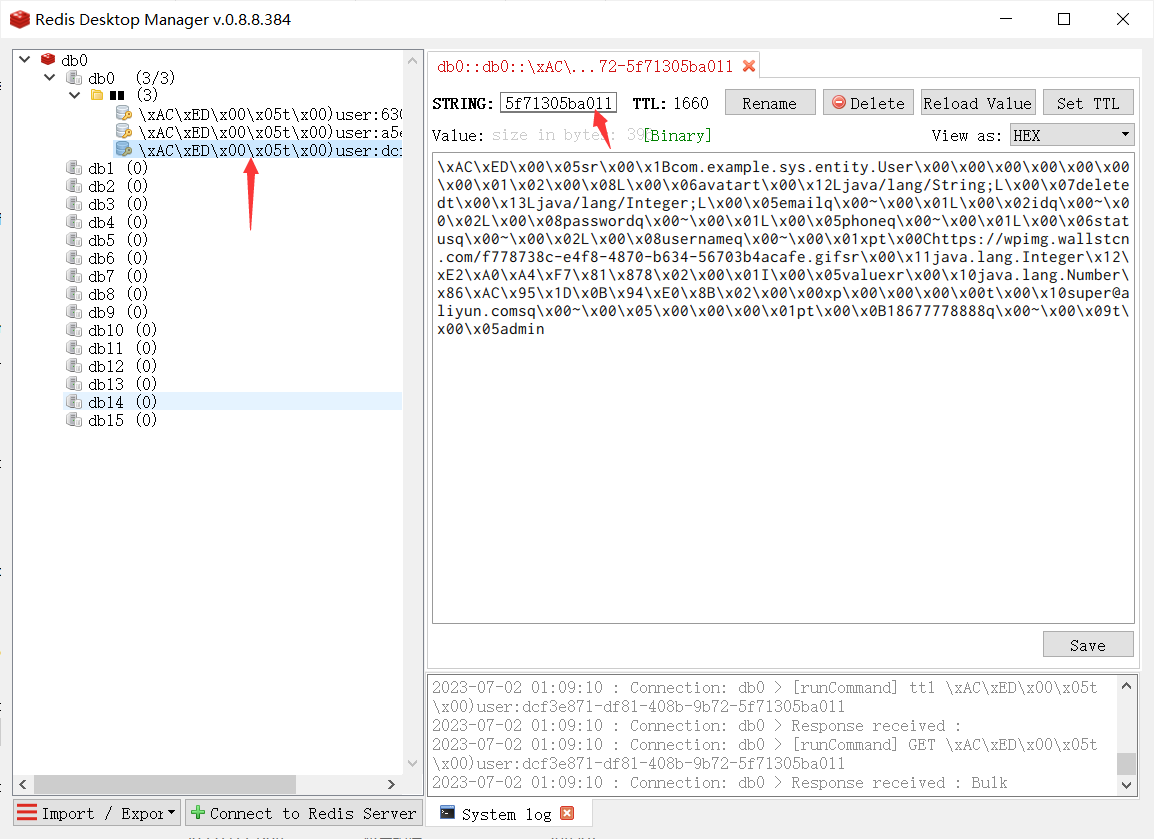Screen dimensions: 1154x839
Task: Click the db9 database icon
Action: 74,312
